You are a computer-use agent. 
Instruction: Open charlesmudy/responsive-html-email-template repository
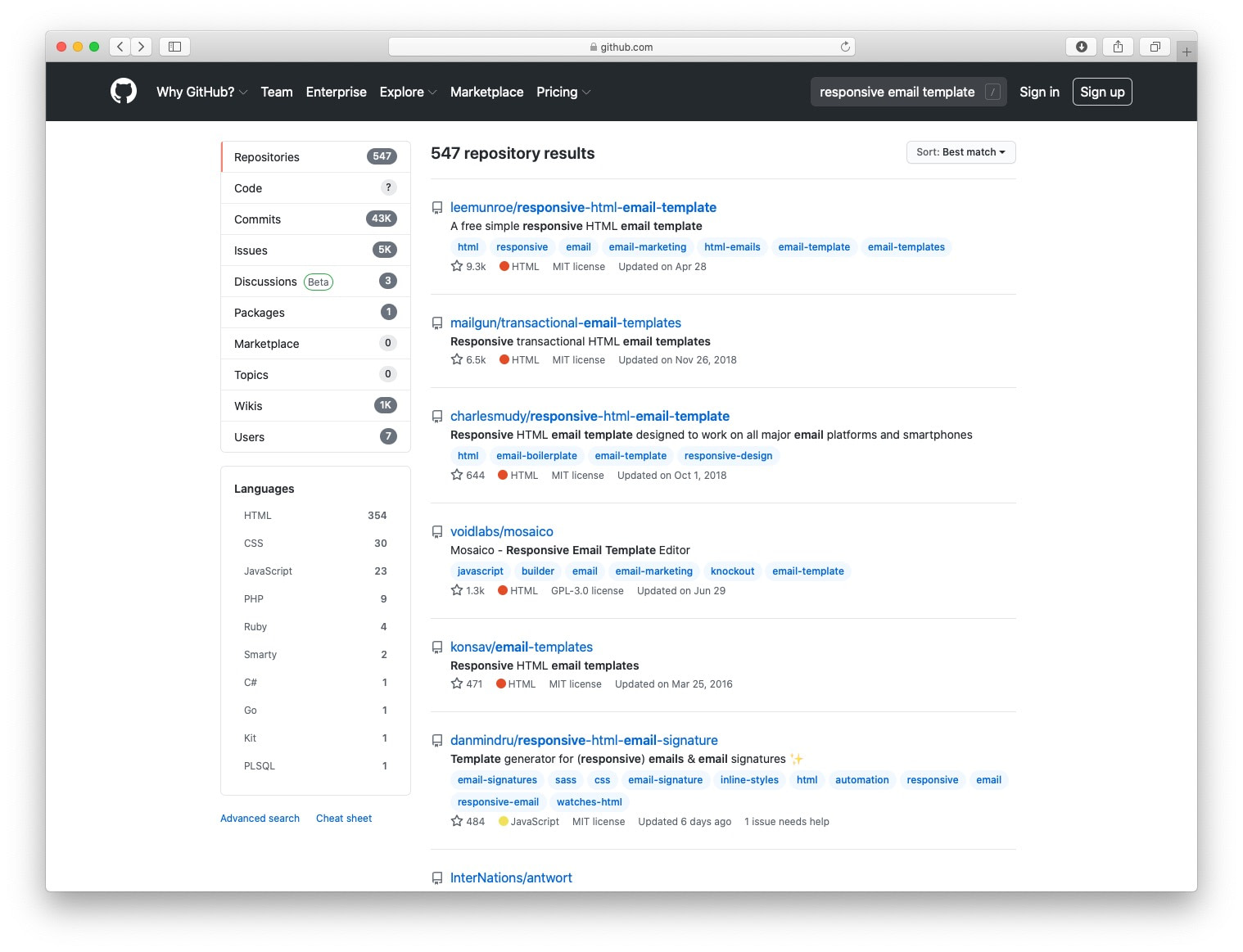(x=590, y=417)
